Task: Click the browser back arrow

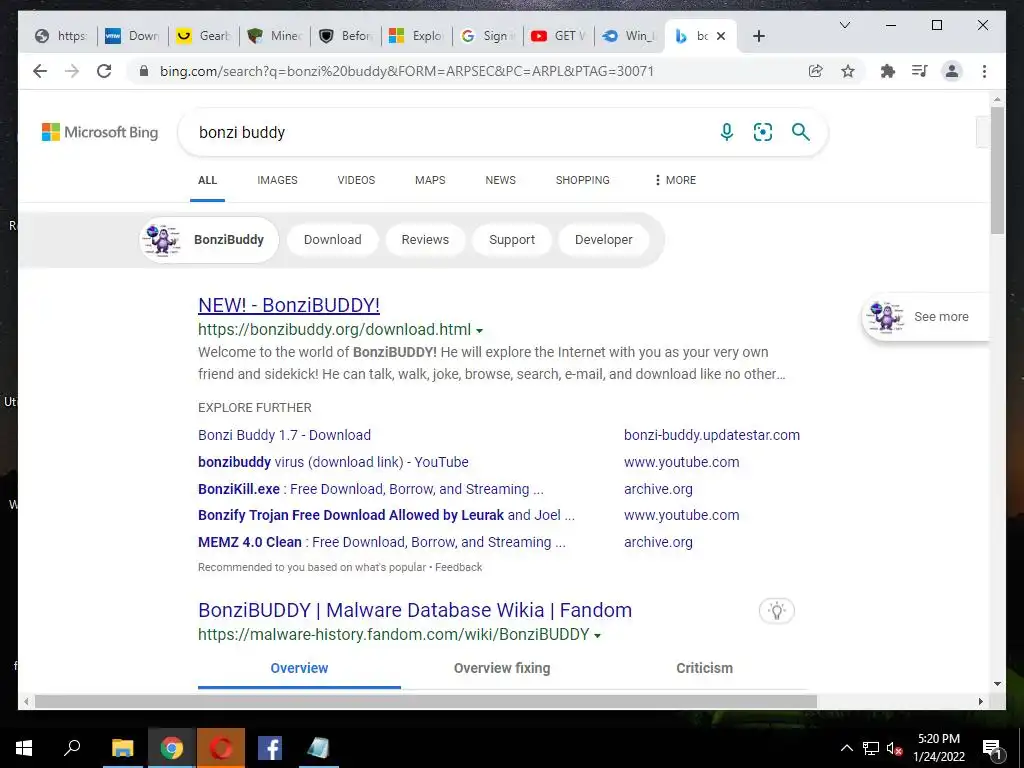Action: point(40,71)
